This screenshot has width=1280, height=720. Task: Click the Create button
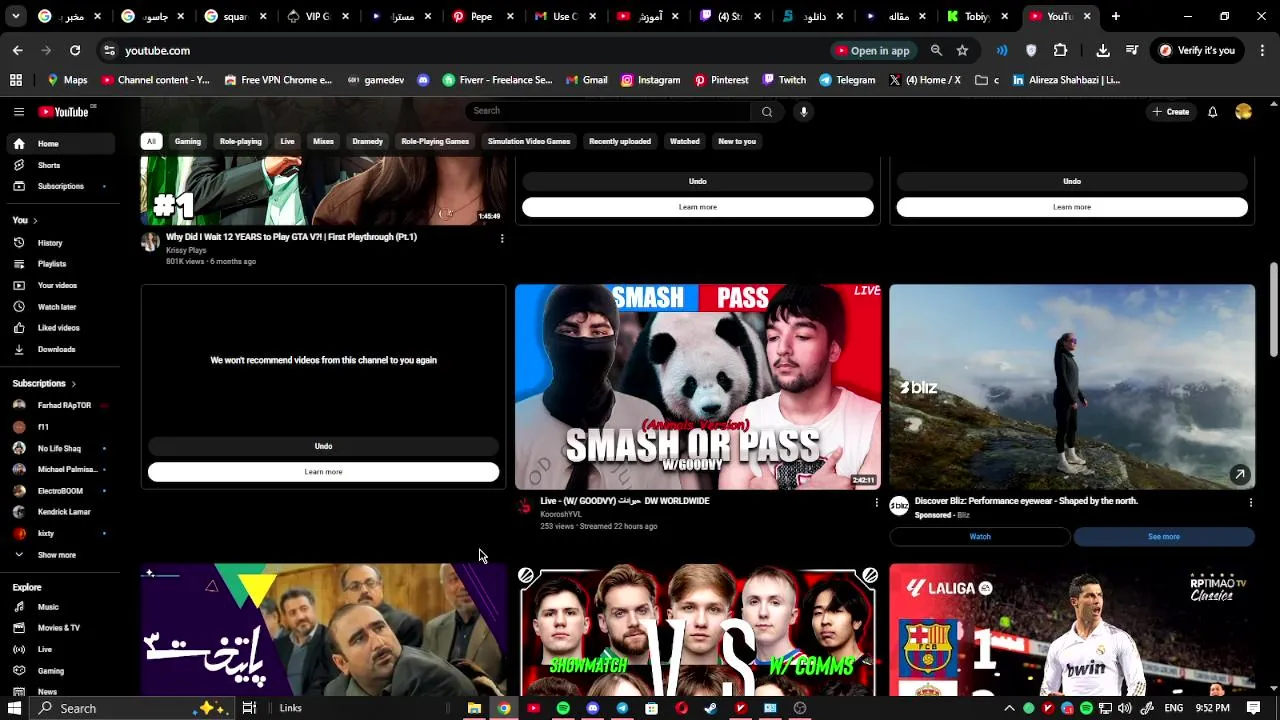(x=1171, y=112)
